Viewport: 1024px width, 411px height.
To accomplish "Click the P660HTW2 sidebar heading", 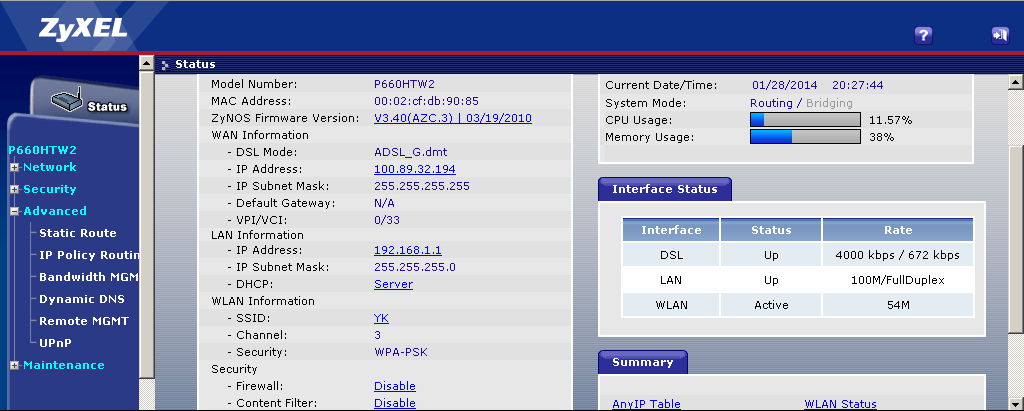I will click(42, 150).
